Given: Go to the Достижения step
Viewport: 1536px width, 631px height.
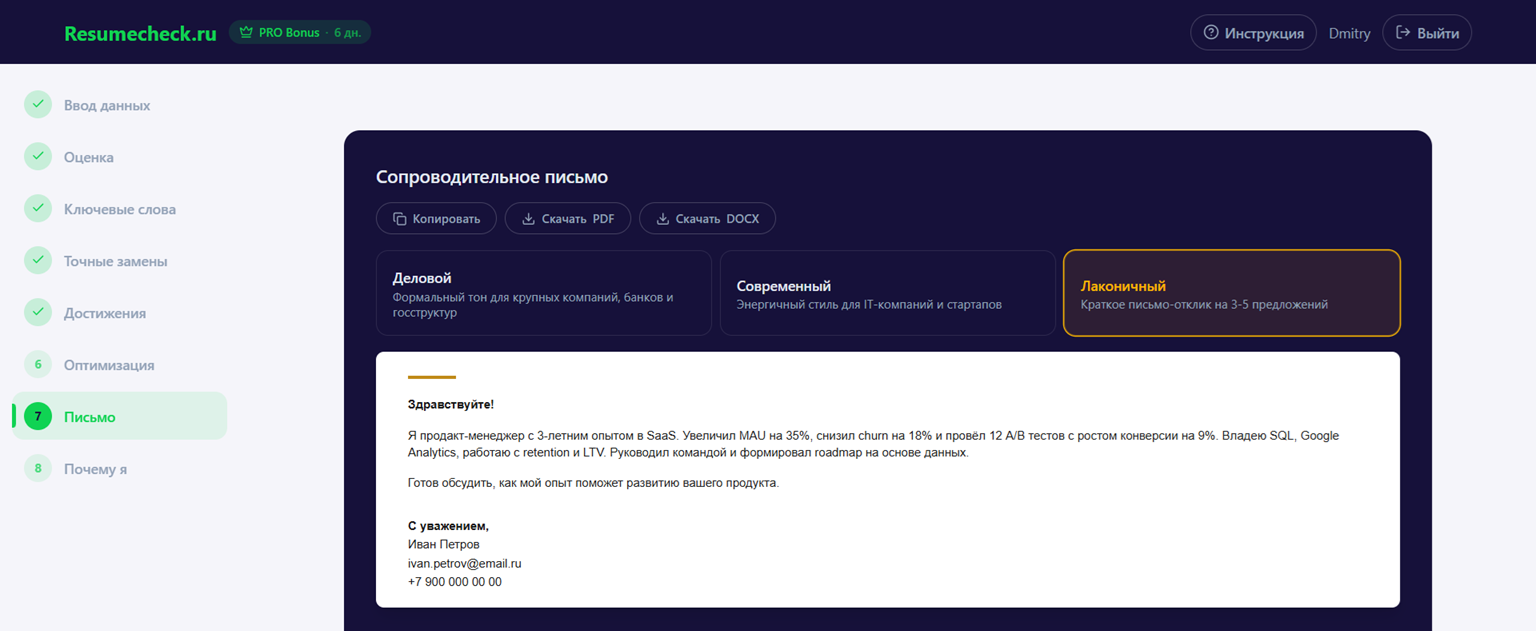Looking at the screenshot, I should coord(105,313).
